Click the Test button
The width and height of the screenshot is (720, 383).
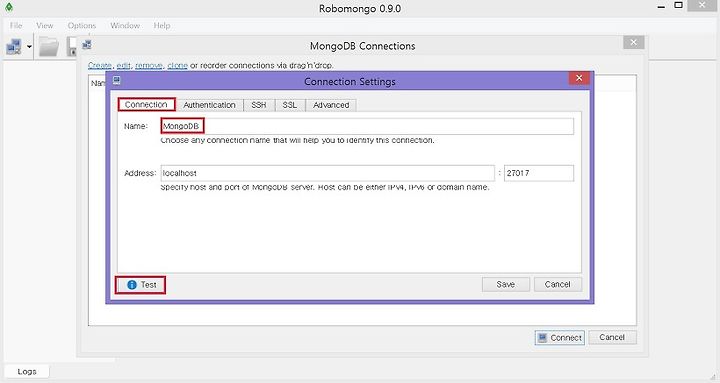[141, 285]
